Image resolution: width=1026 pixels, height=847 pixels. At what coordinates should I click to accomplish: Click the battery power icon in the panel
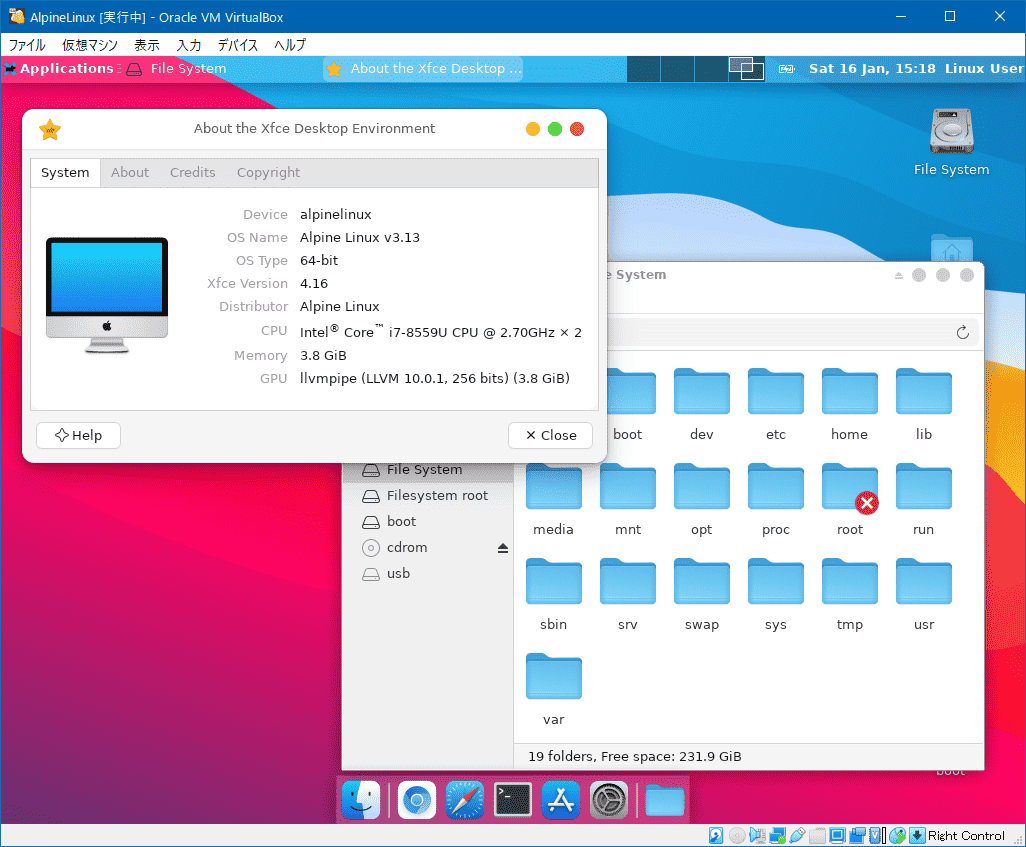coord(787,69)
